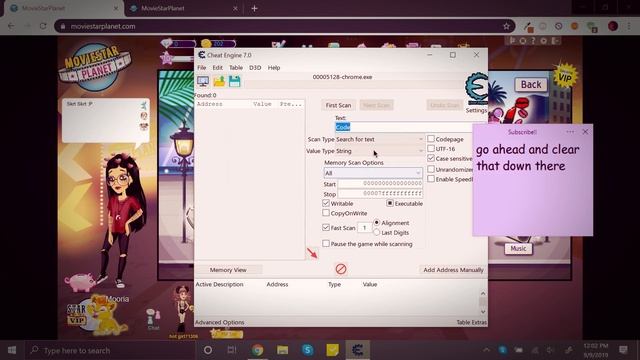Viewport: 640px width, 360px height.
Task: Click the First Scan button
Action: point(338,105)
